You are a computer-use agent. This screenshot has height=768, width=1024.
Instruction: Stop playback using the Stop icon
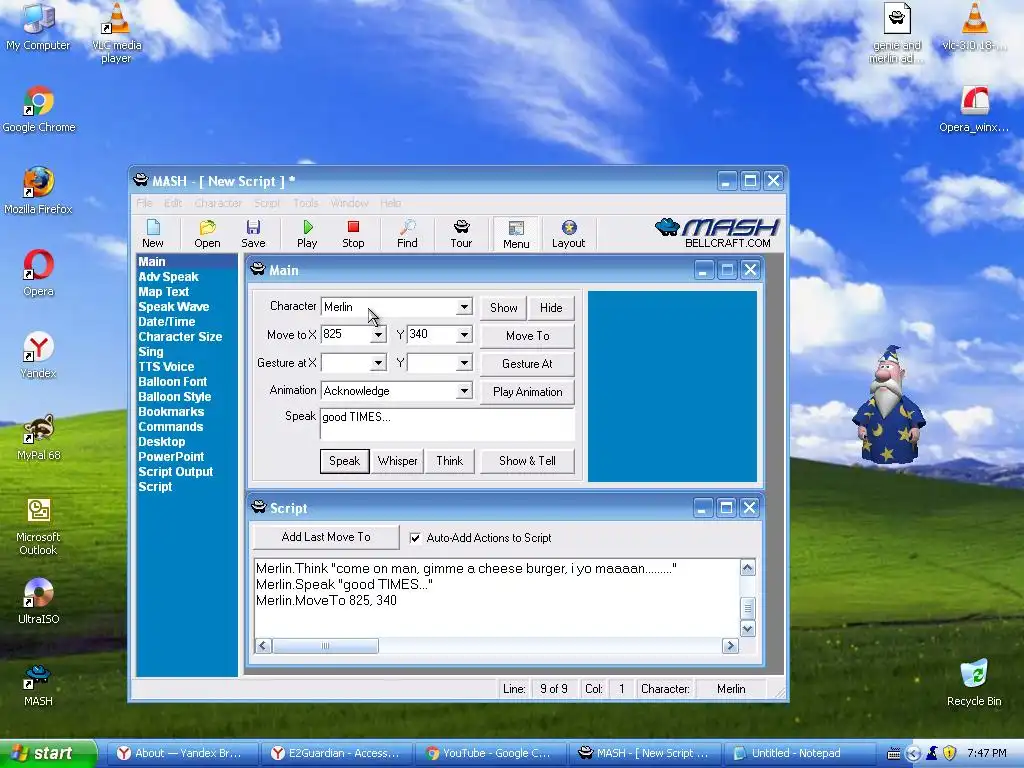point(353,233)
